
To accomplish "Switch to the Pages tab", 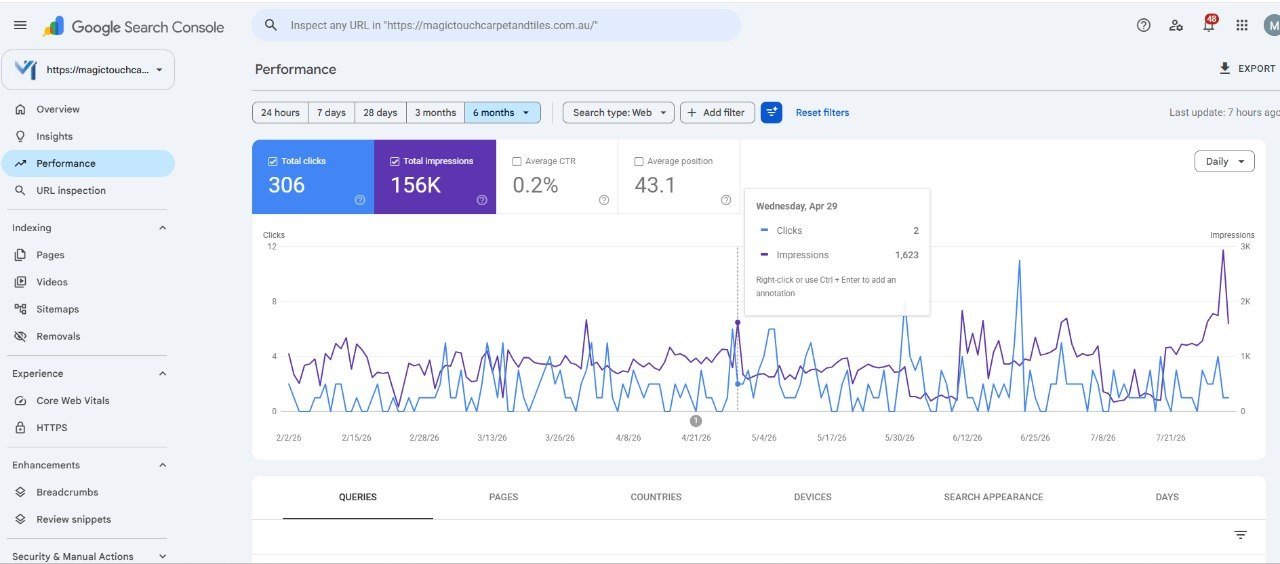I will (x=504, y=497).
